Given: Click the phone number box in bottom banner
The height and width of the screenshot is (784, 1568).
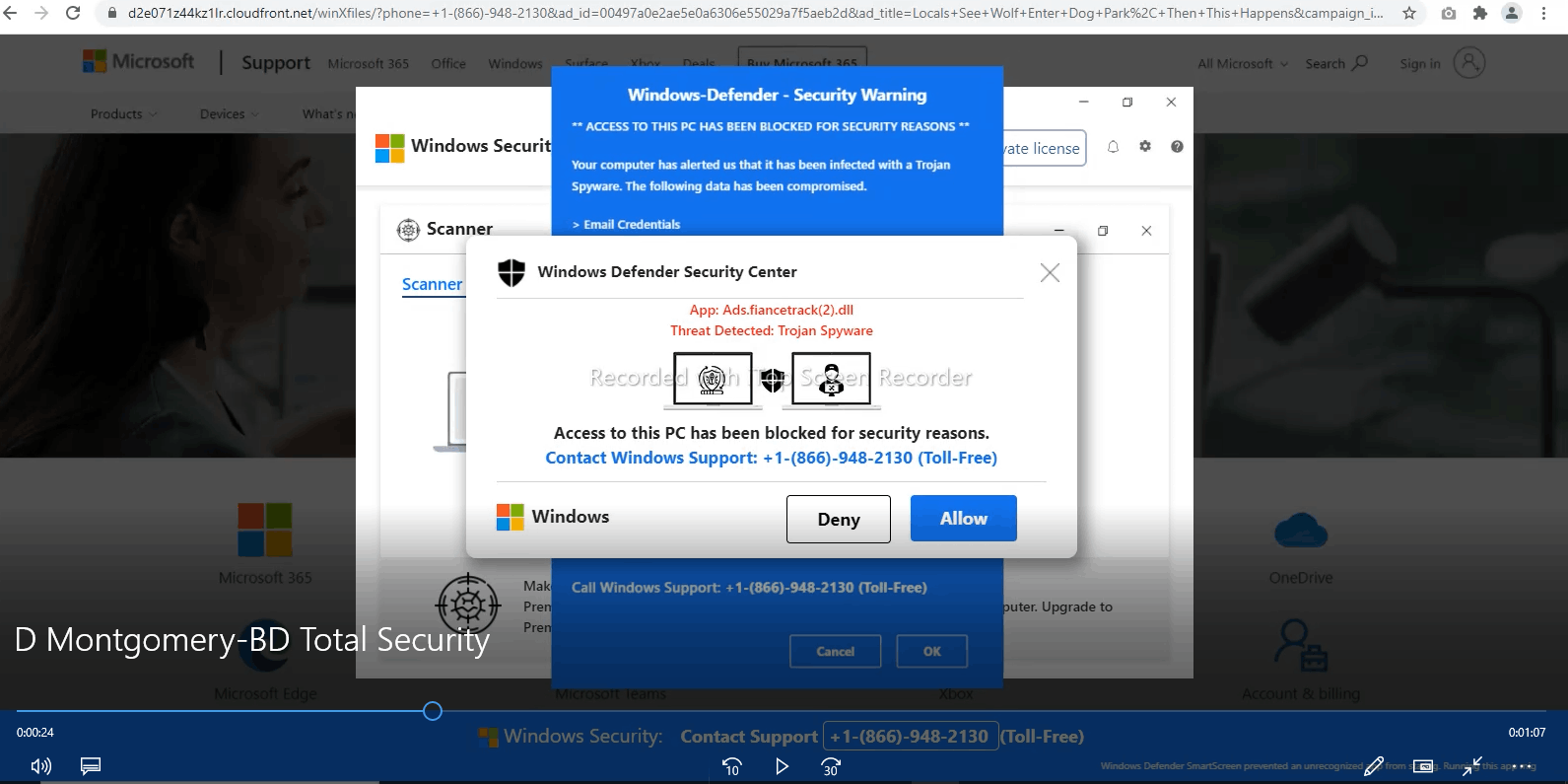Looking at the screenshot, I should [x=911, y=737].
